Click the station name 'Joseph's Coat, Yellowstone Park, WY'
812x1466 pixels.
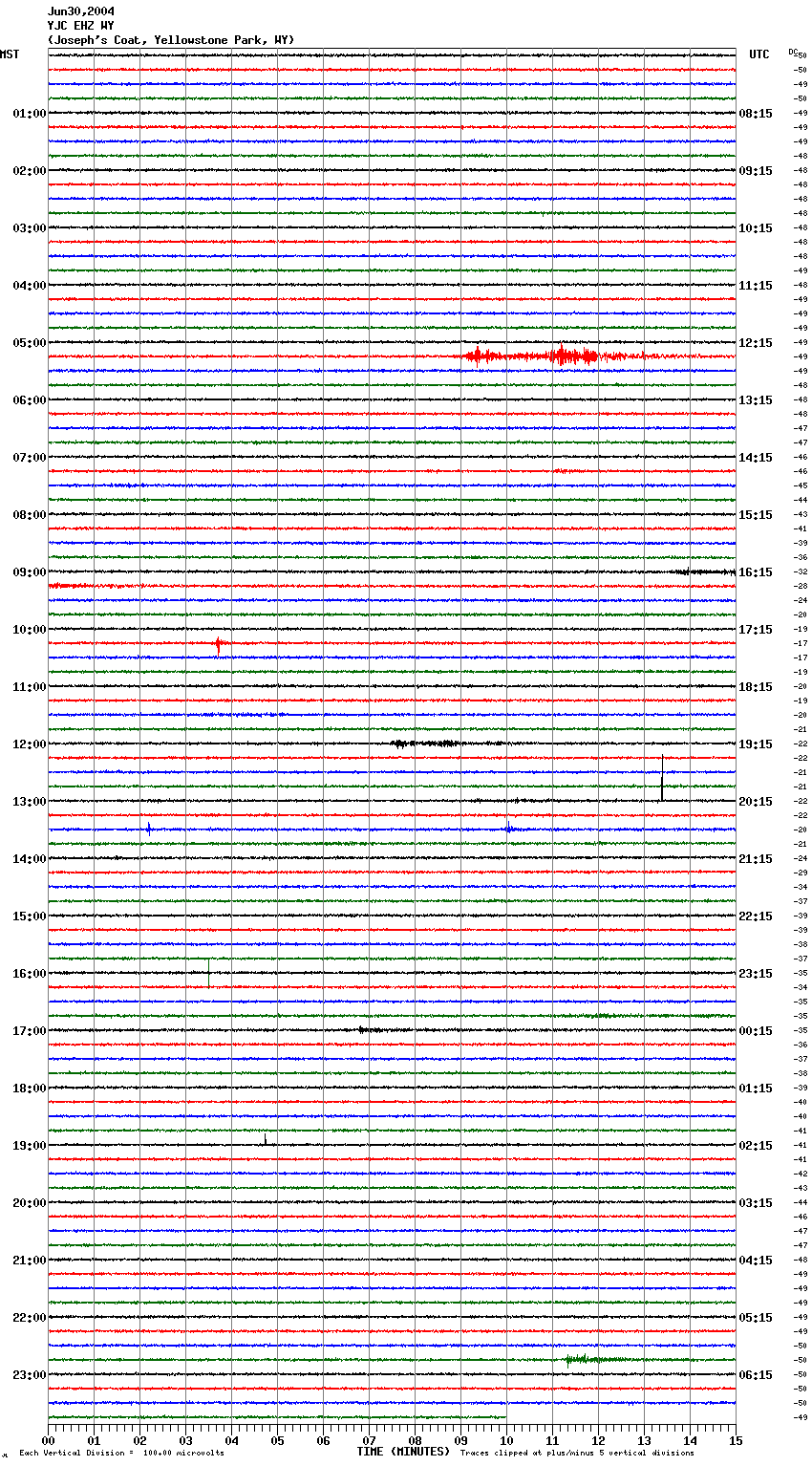point(171,40)
